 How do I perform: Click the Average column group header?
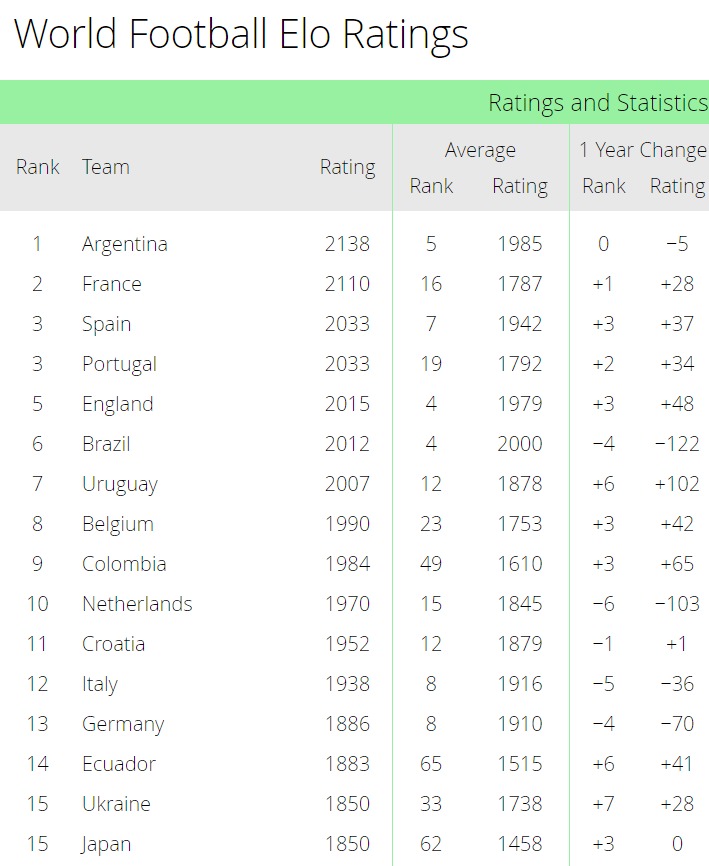coord(480,150)
